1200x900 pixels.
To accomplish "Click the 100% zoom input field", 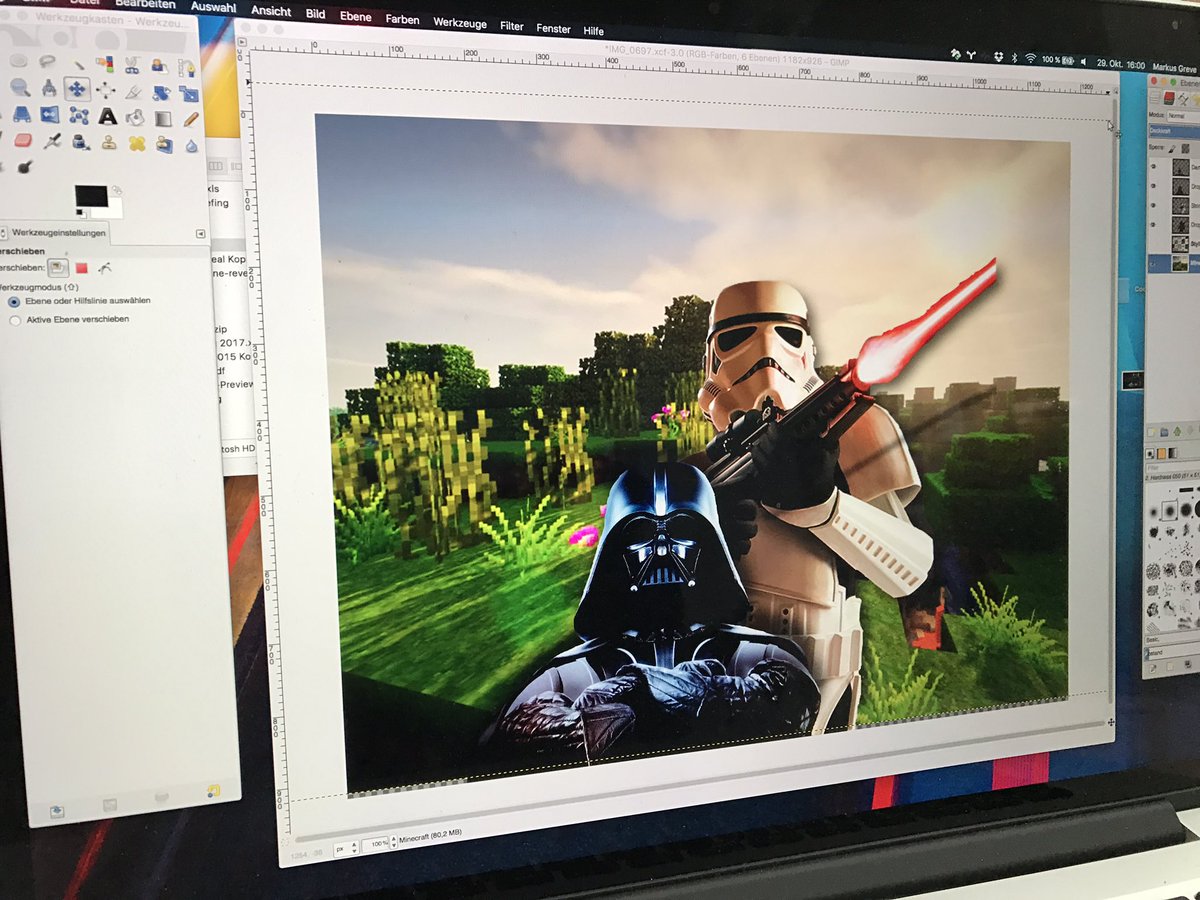I will [375, 844].
